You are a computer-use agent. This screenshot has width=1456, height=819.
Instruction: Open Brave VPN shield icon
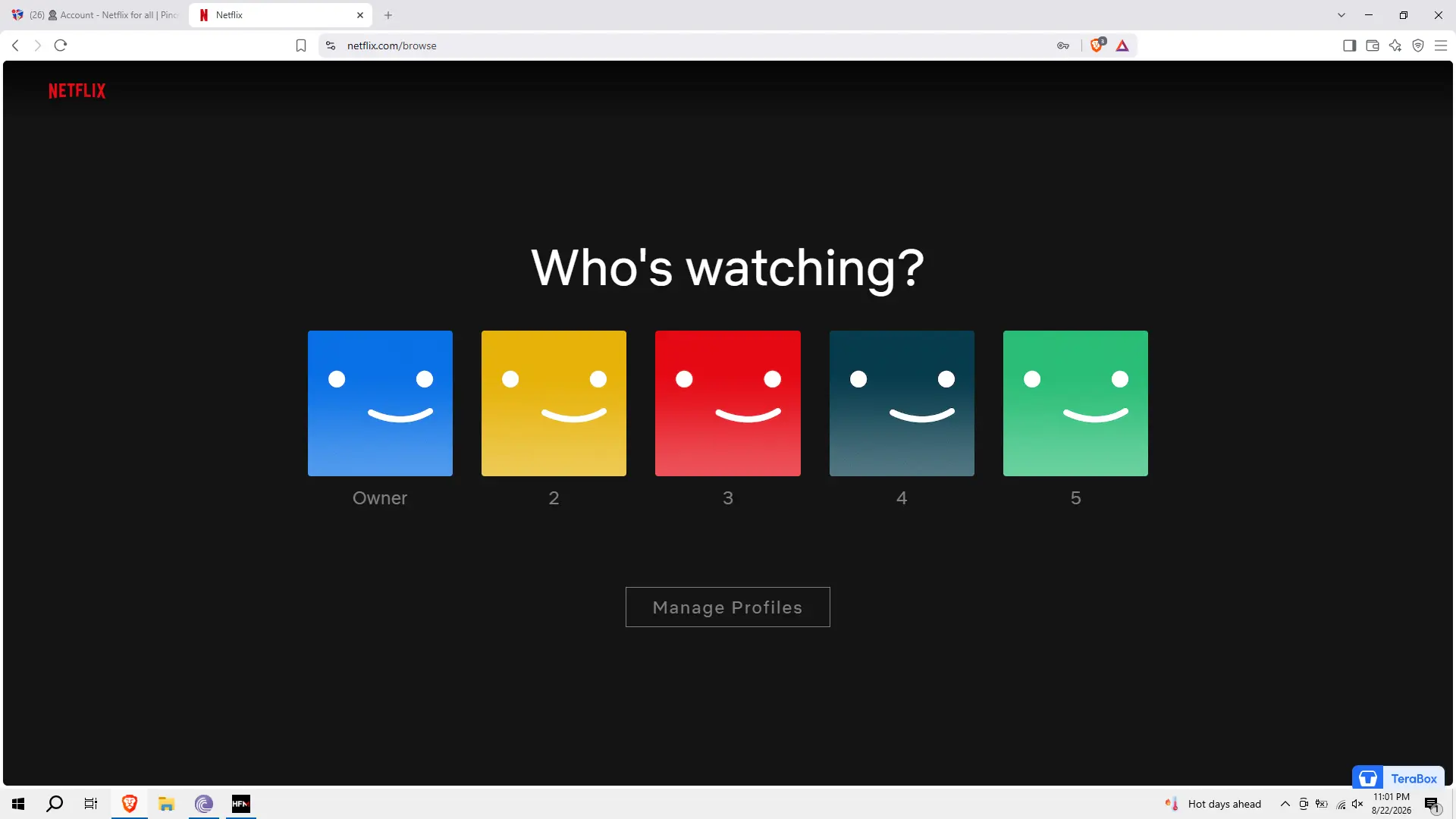coord(1418,45)
